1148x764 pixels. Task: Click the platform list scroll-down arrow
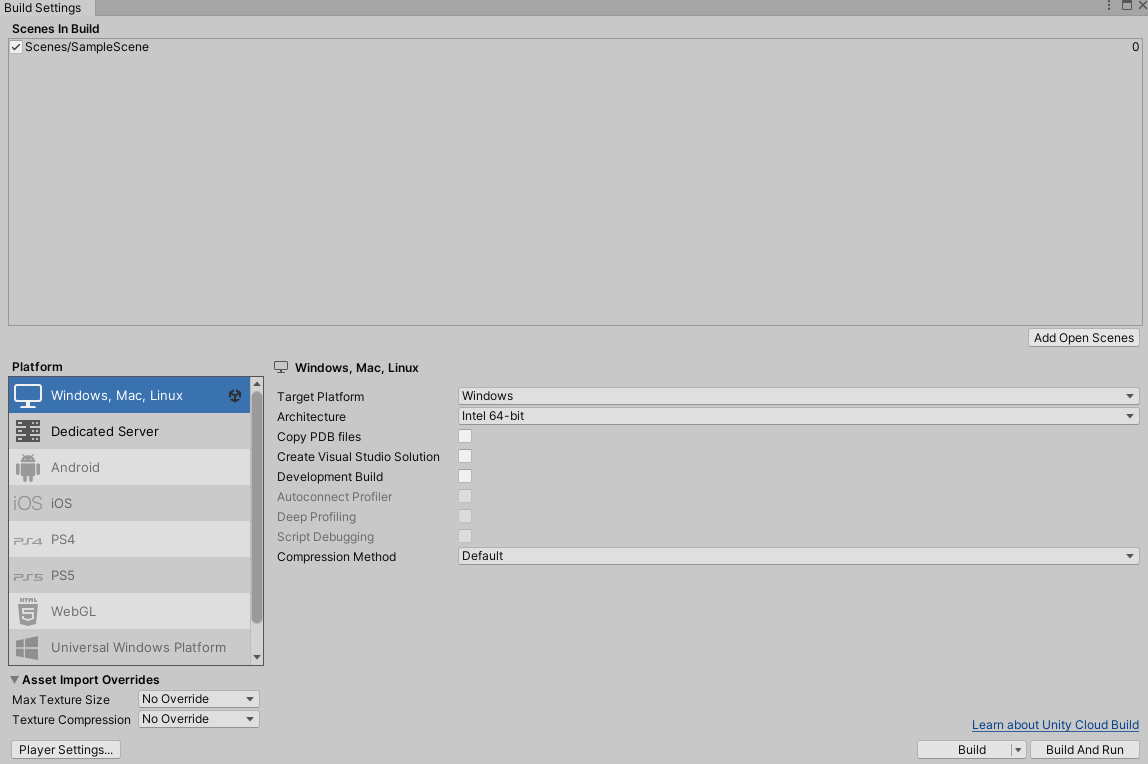pos(257,657)
